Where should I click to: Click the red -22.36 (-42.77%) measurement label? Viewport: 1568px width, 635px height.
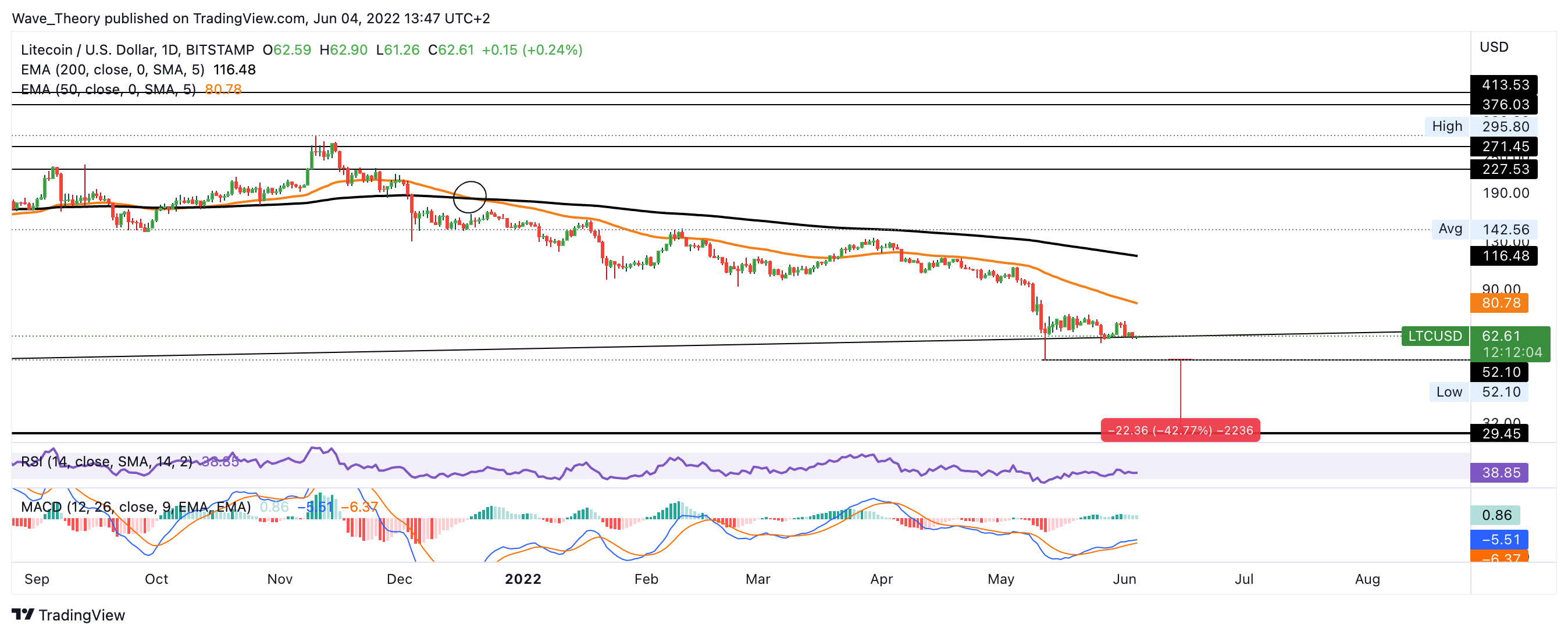coord(1179,430)
